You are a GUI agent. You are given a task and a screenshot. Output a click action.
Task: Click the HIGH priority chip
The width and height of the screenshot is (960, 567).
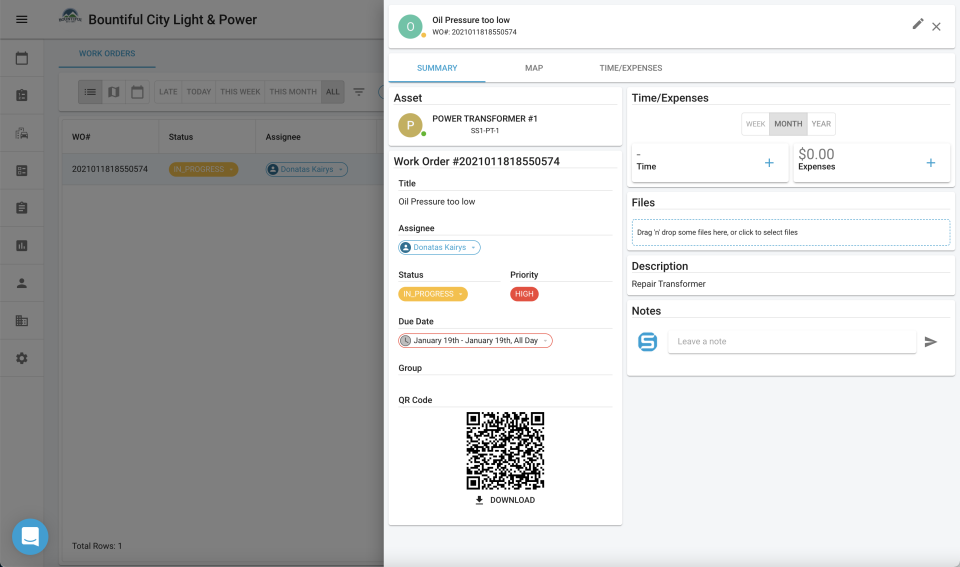[x=524, y=294]
